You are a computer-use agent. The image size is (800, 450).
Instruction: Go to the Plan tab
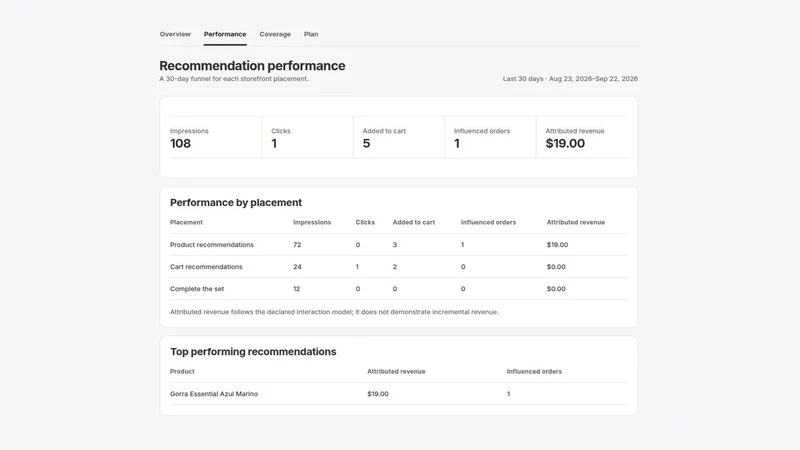pyautogui.click(x=311, y=34)
